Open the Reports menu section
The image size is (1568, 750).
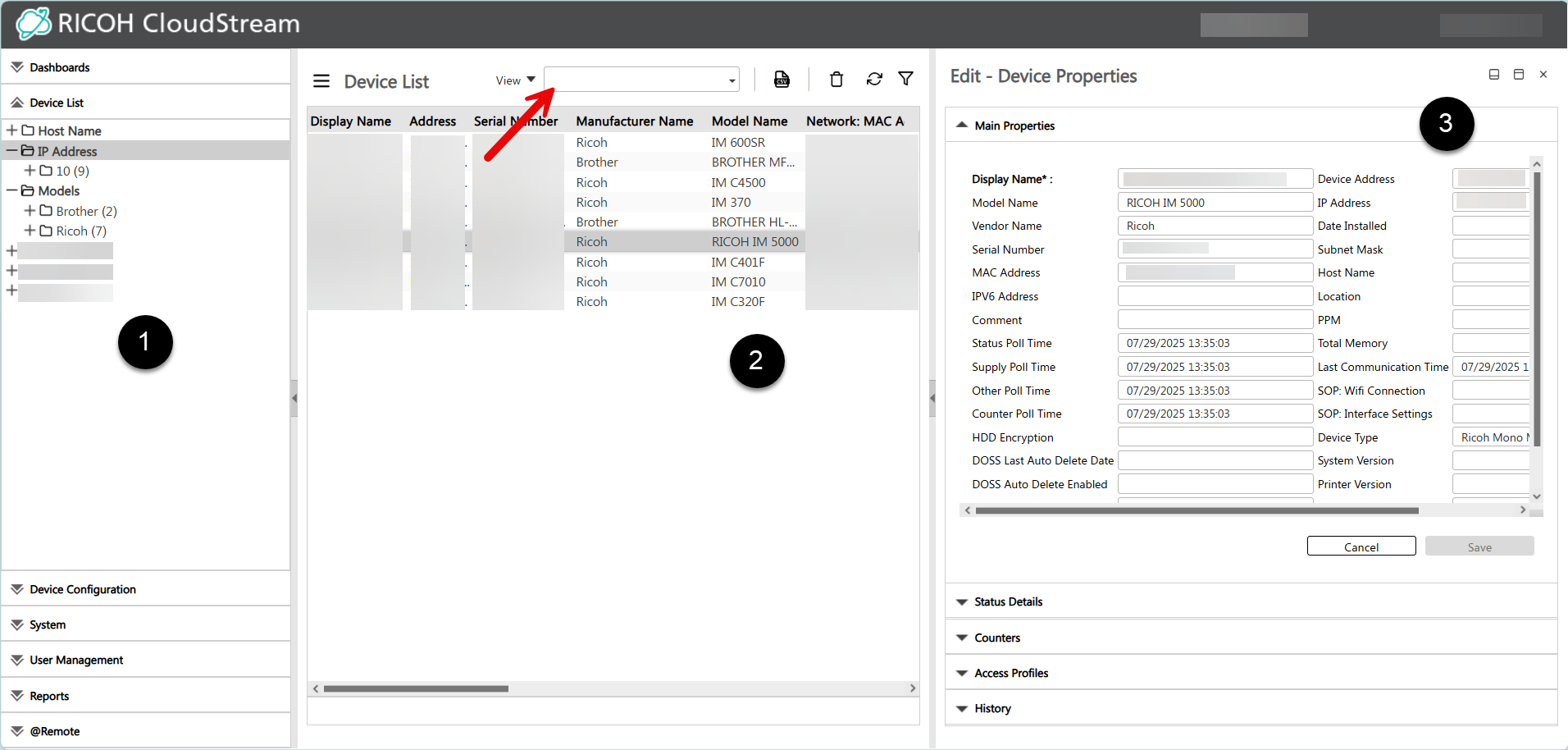(49, 696)
